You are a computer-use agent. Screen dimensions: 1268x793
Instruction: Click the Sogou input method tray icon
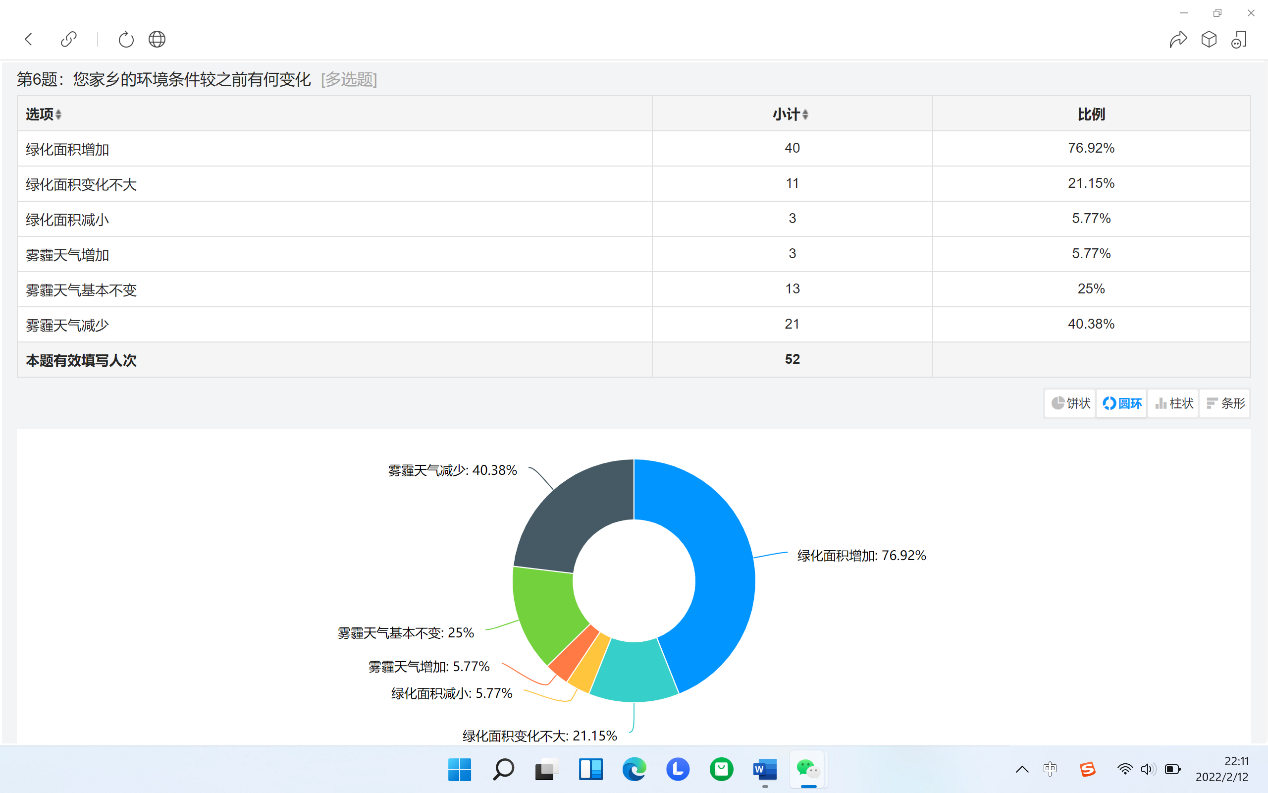[1087, 769]
